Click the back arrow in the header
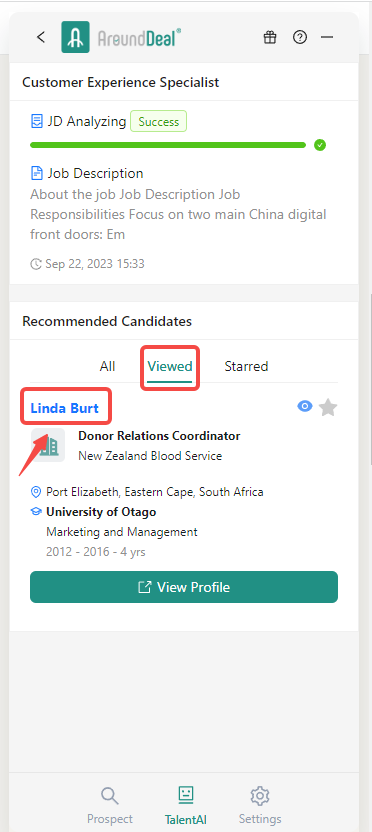Viewport: 372px width, 832px height. [x=41, y=37]
